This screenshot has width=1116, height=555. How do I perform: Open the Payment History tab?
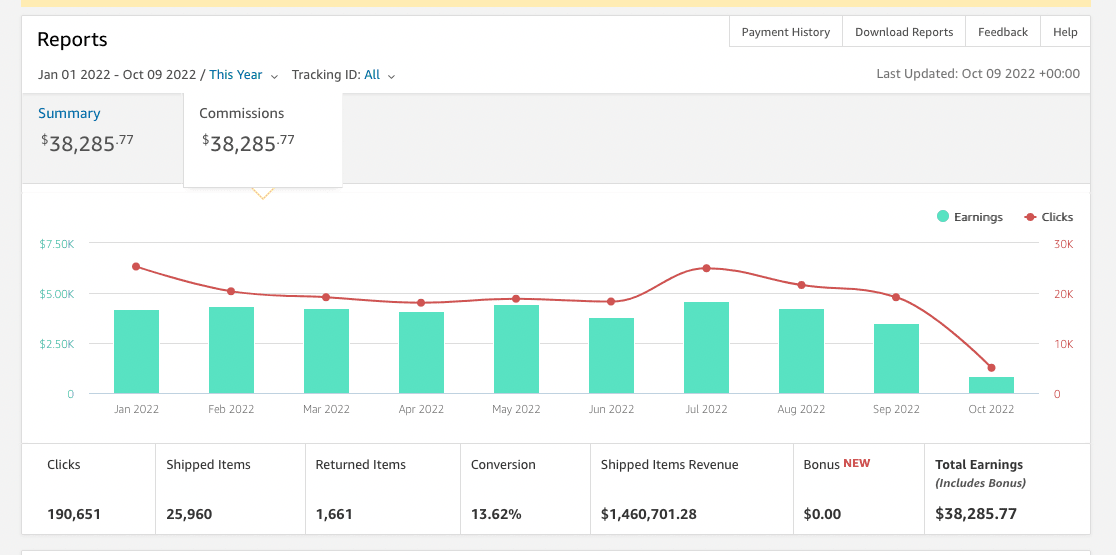(x=785, y=32)
